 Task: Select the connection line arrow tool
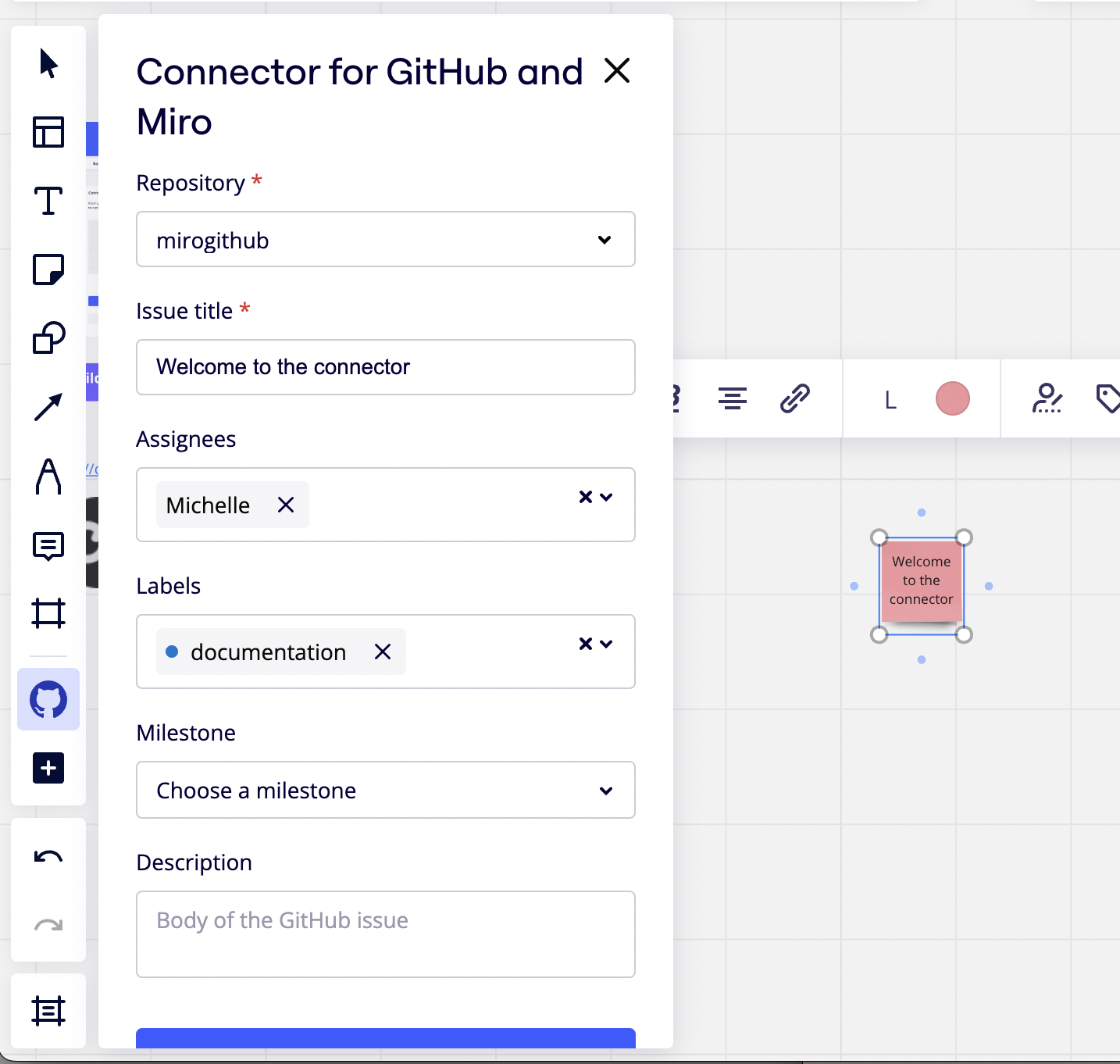tap(48, 407)
